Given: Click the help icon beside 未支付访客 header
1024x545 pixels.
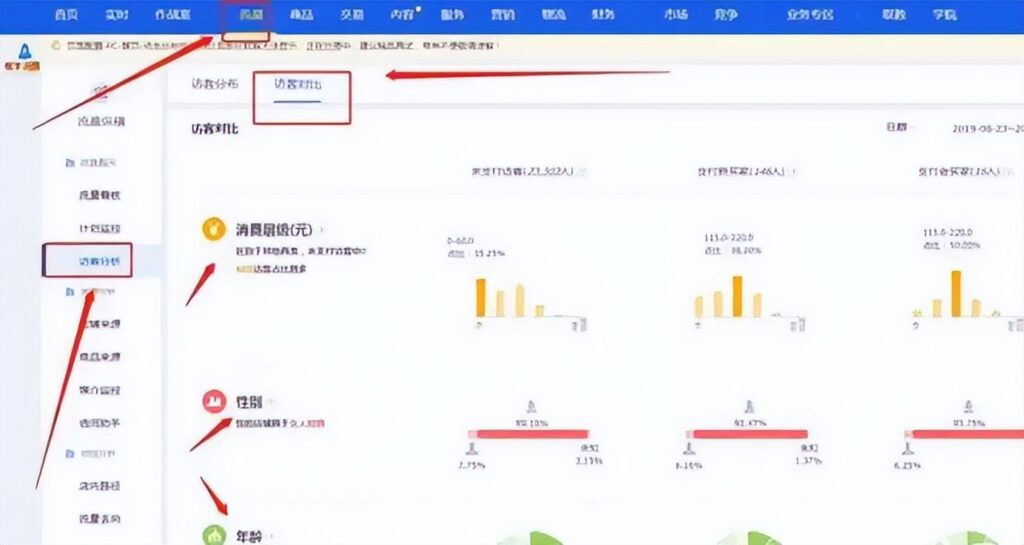Looking at the screenshot, I should point(582,172).
